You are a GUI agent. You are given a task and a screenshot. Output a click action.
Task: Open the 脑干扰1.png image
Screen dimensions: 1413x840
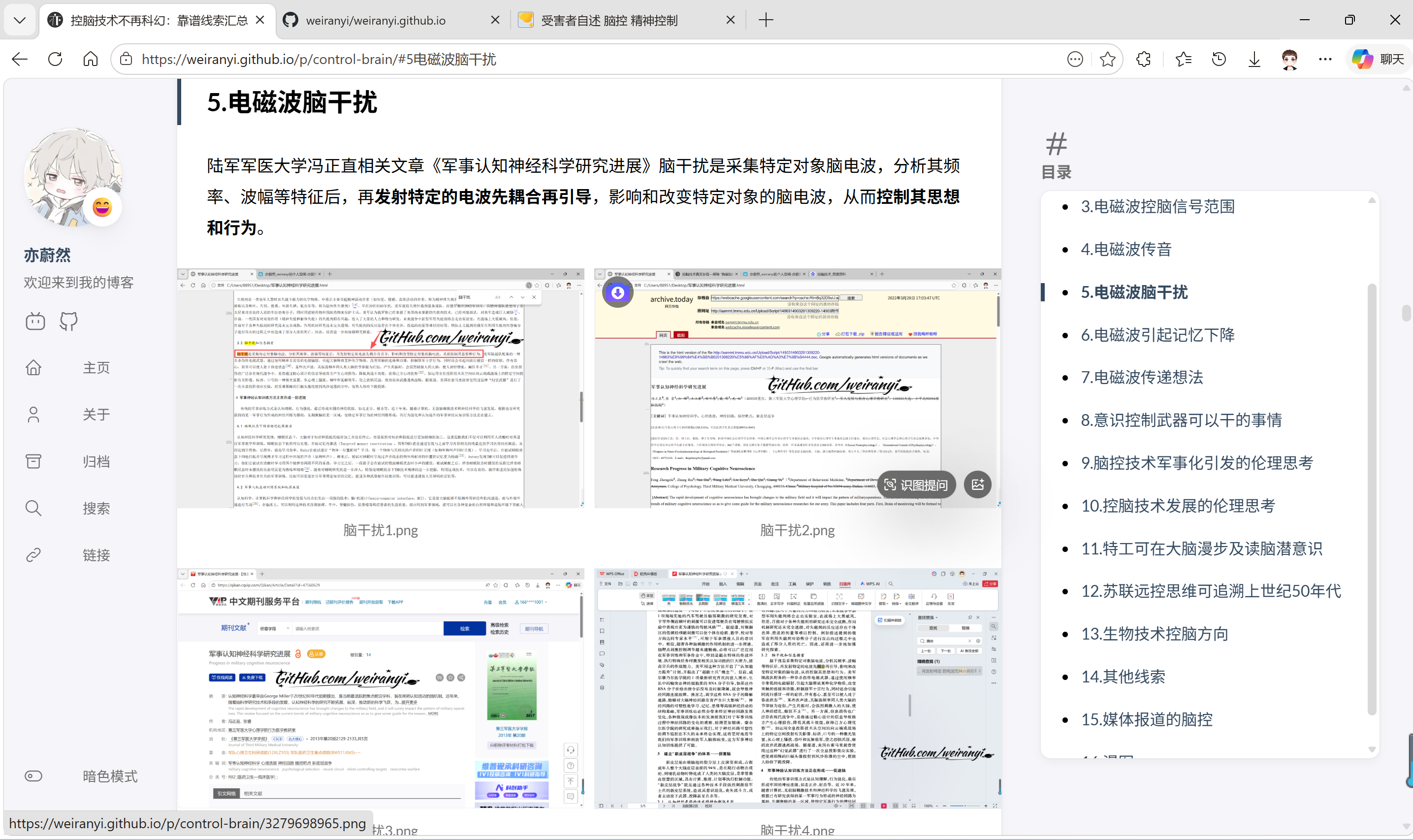coord(380,388)
